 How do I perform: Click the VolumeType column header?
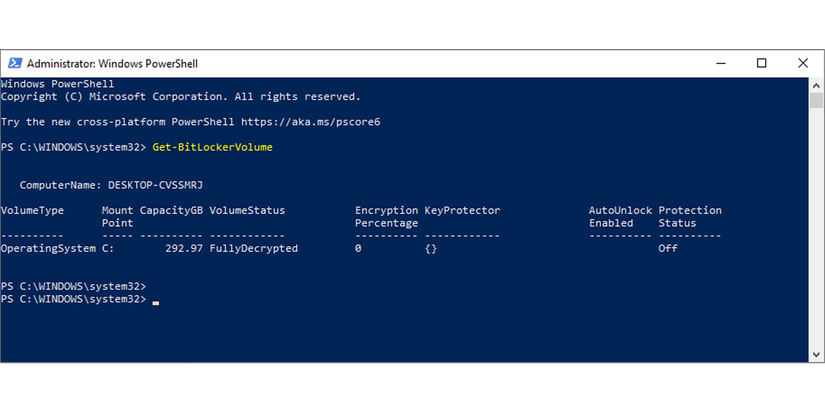point(32,211)
